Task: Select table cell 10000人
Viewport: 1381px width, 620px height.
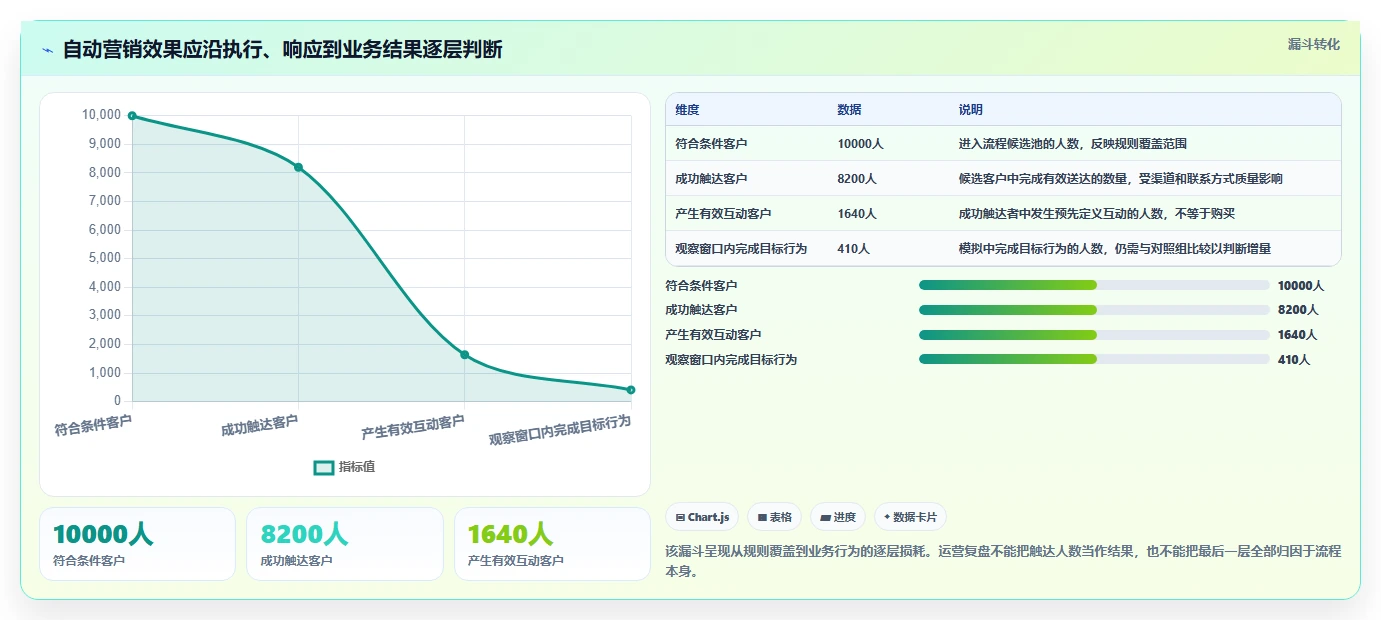Action: (x=860, y=144)
